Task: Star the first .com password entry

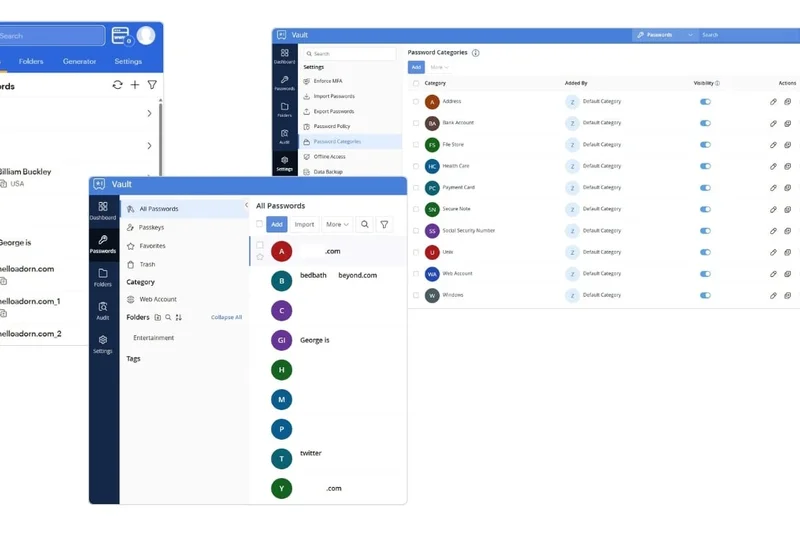Action: pyautogui.click(x=260, y=257)
